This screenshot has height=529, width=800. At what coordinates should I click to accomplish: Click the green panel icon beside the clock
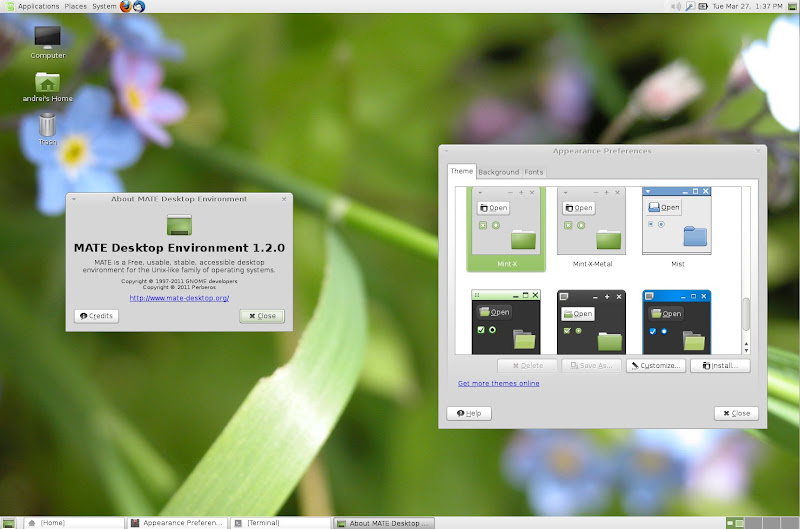792,6
